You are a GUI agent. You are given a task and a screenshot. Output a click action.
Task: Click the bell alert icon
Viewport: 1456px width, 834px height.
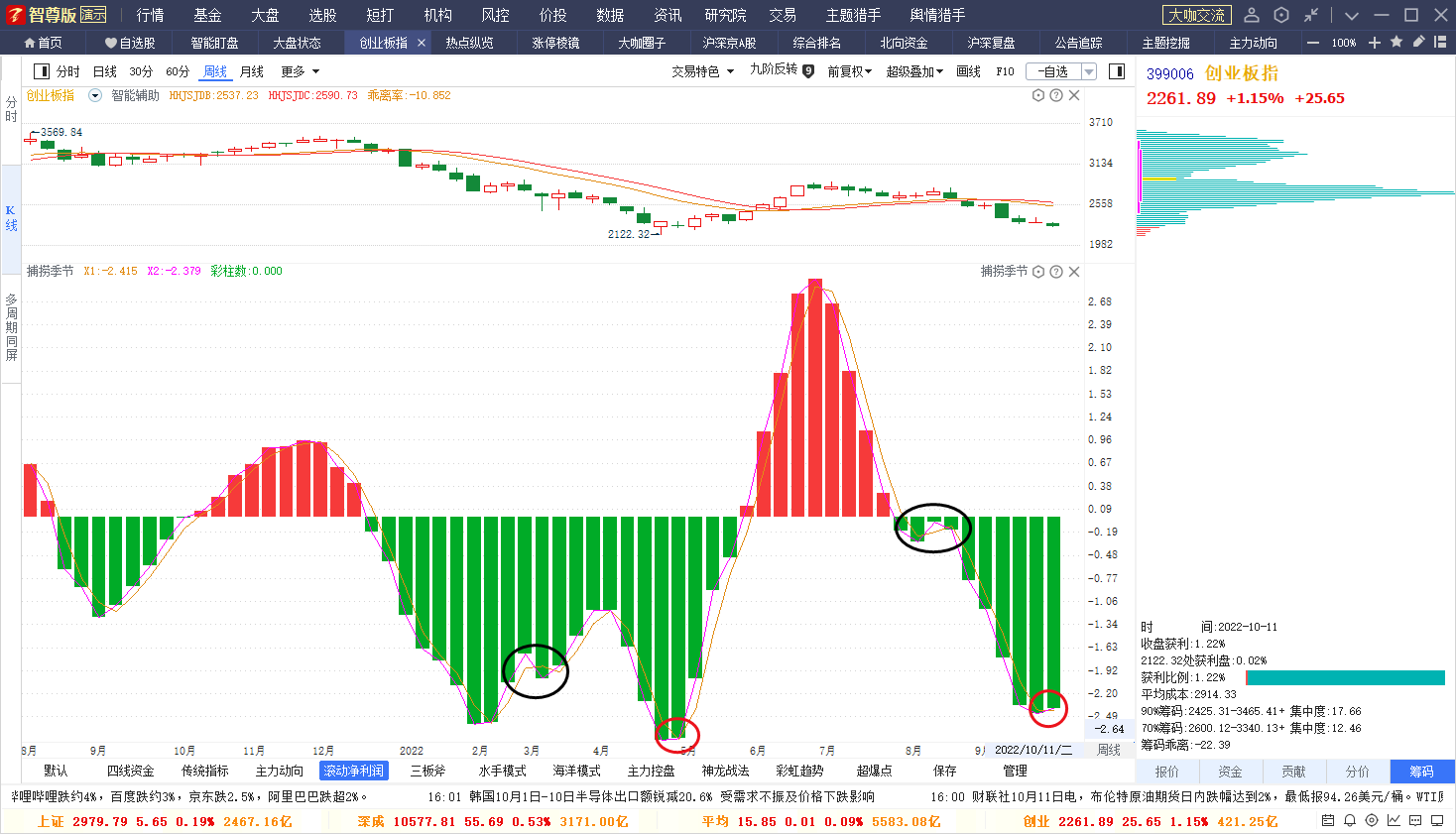coord(1350,821)
